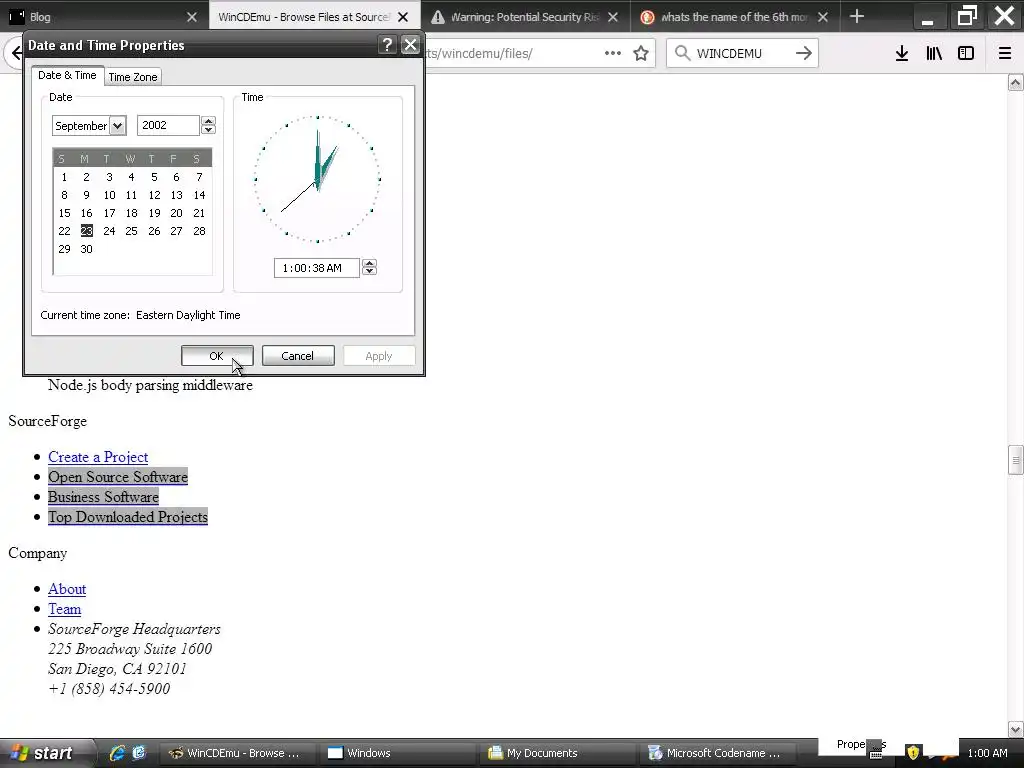Select day 19 in the calendar
Screen dimensions: 1024x768
(x=154, y=213)
